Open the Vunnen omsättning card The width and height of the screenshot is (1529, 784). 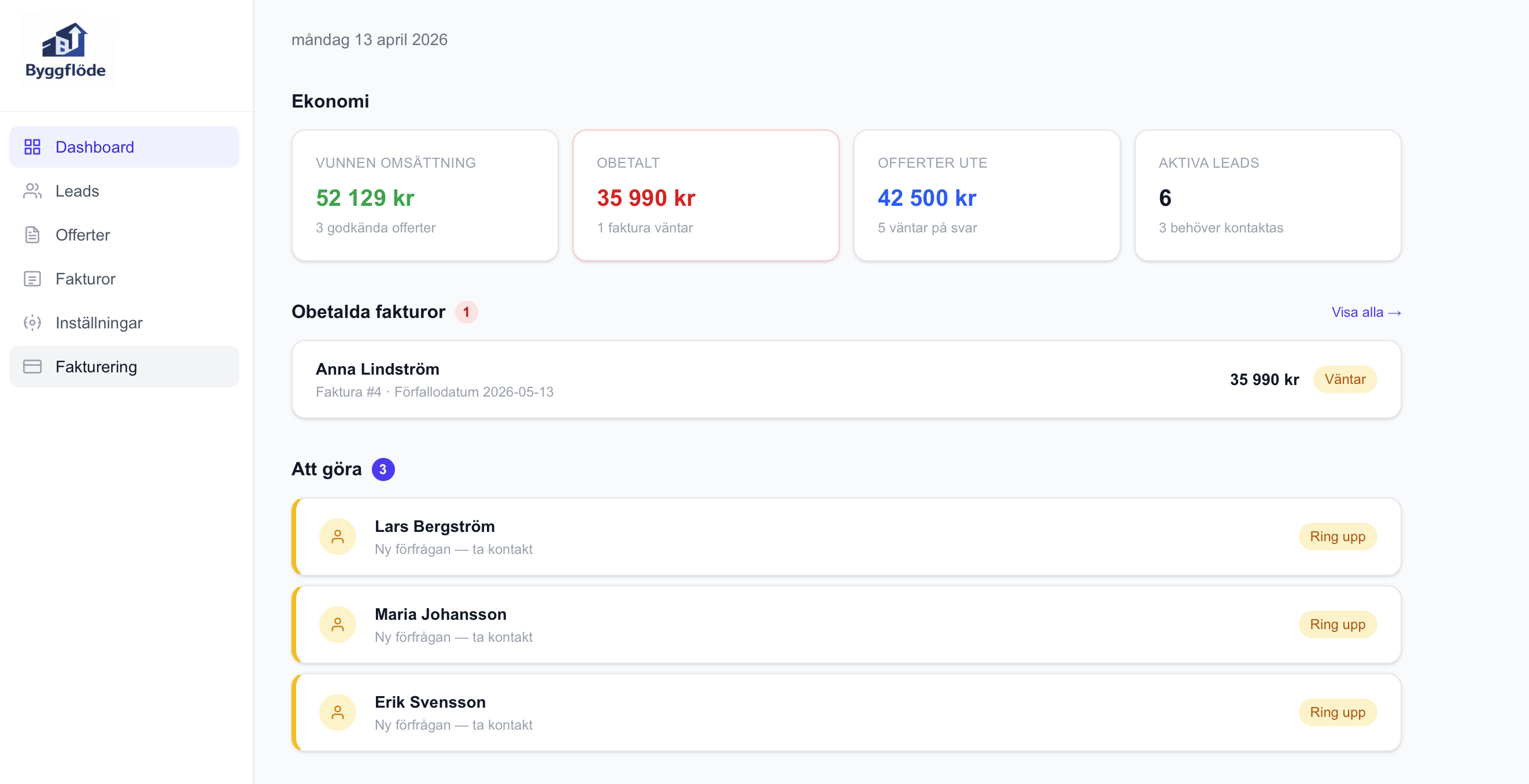coord(424,195)
